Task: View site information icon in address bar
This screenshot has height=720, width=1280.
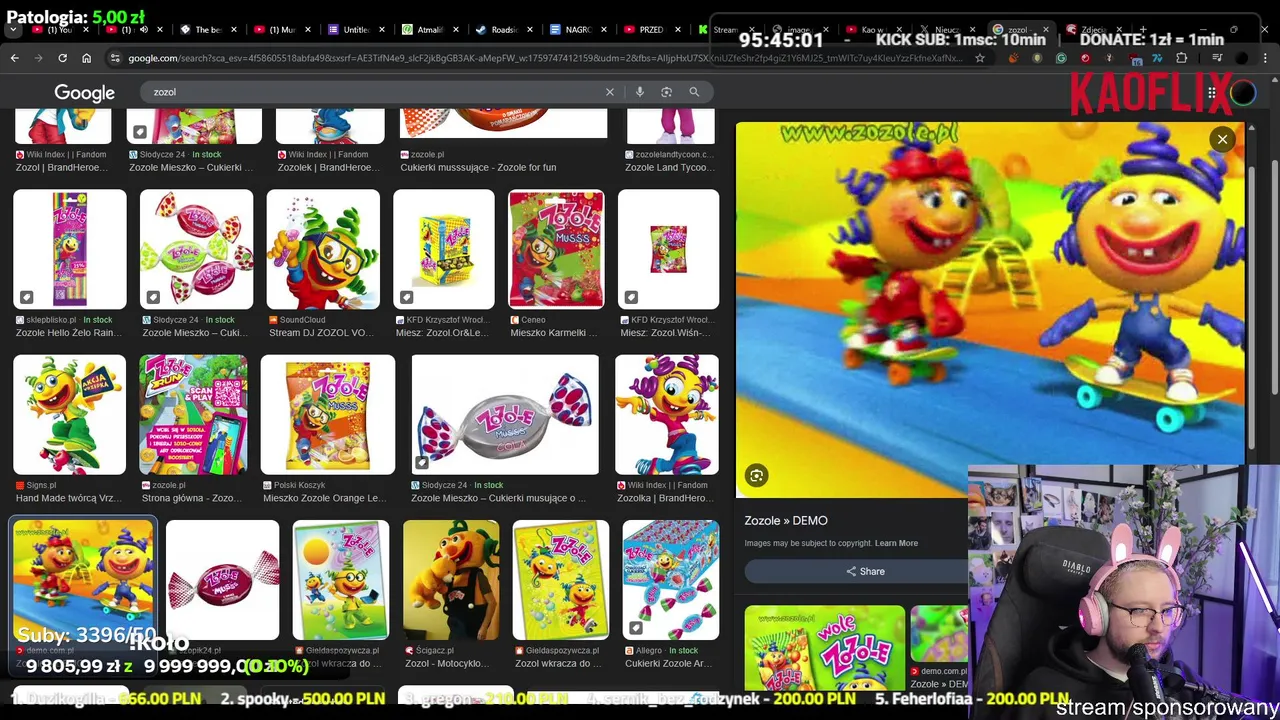Action: [115, 58]
